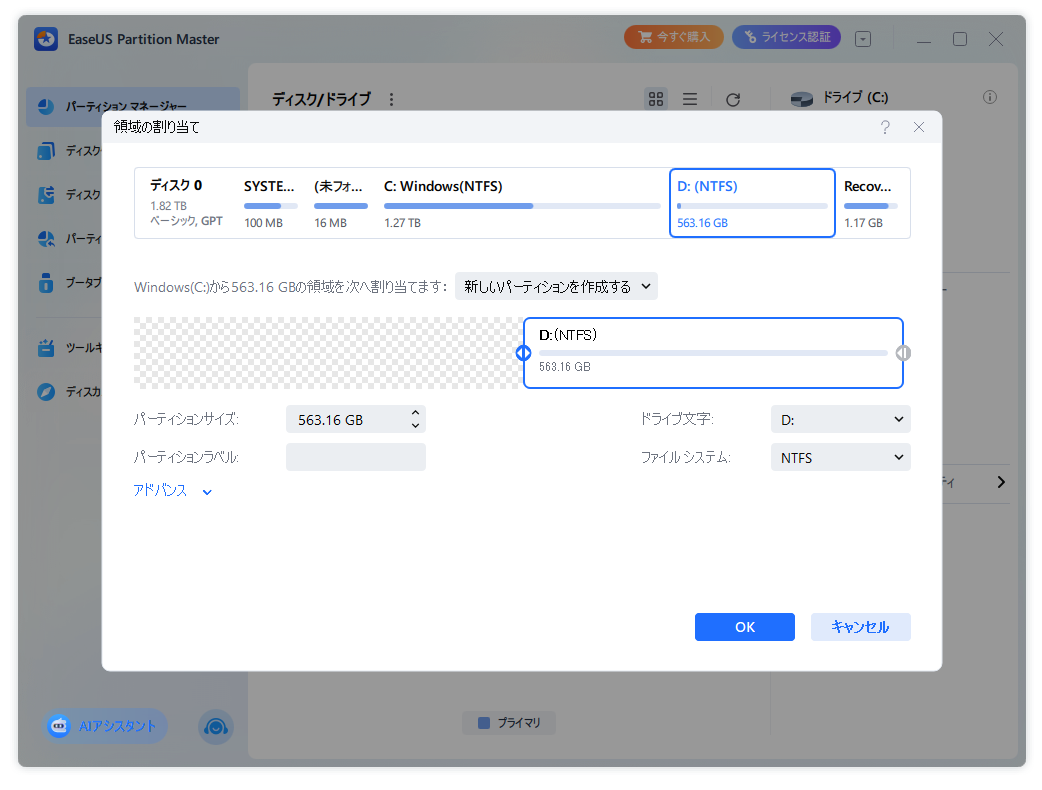Increase partition size with up arrow
Viewport: 1042px width, 790px height.
[x=415, y=413]
